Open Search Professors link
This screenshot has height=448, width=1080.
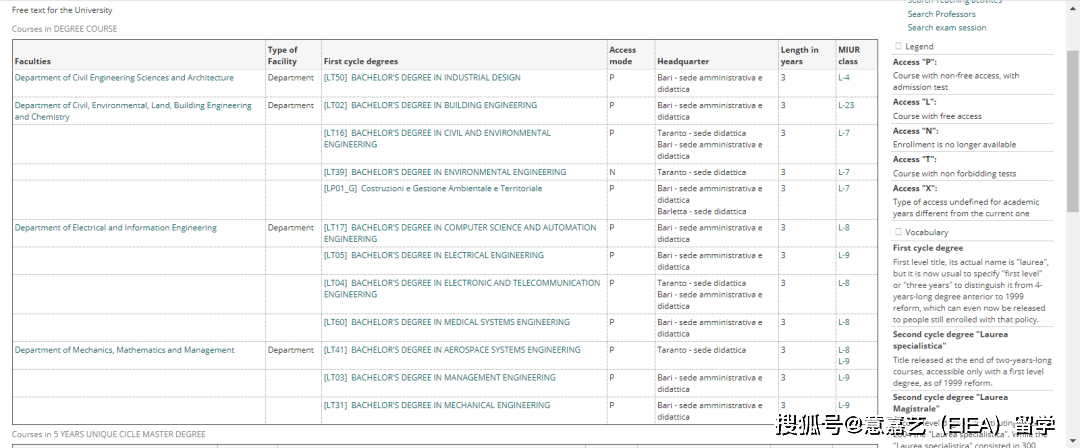[x=941, y=14]
